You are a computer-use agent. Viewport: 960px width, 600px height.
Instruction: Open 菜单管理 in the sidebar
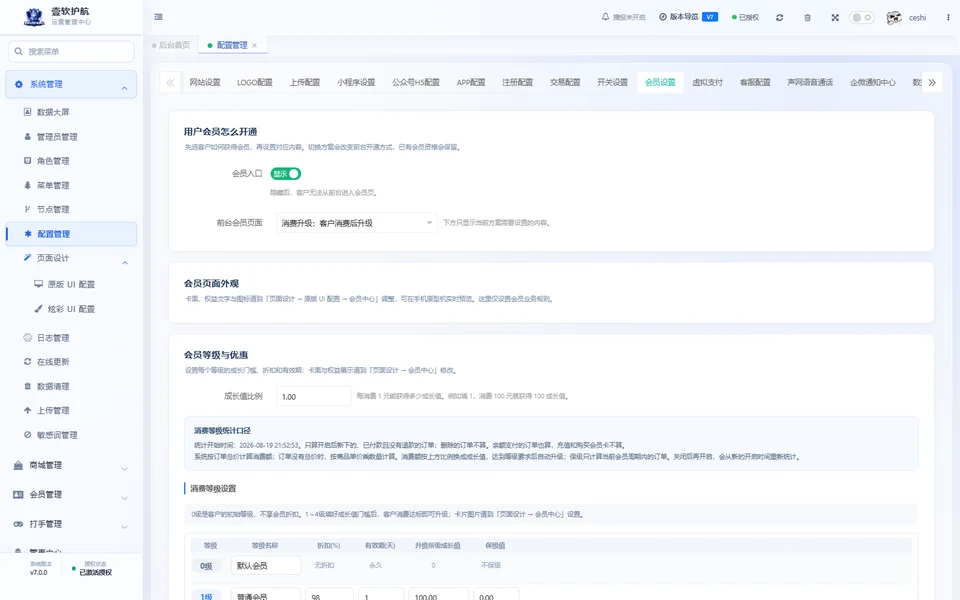click(x=53, y=186)
